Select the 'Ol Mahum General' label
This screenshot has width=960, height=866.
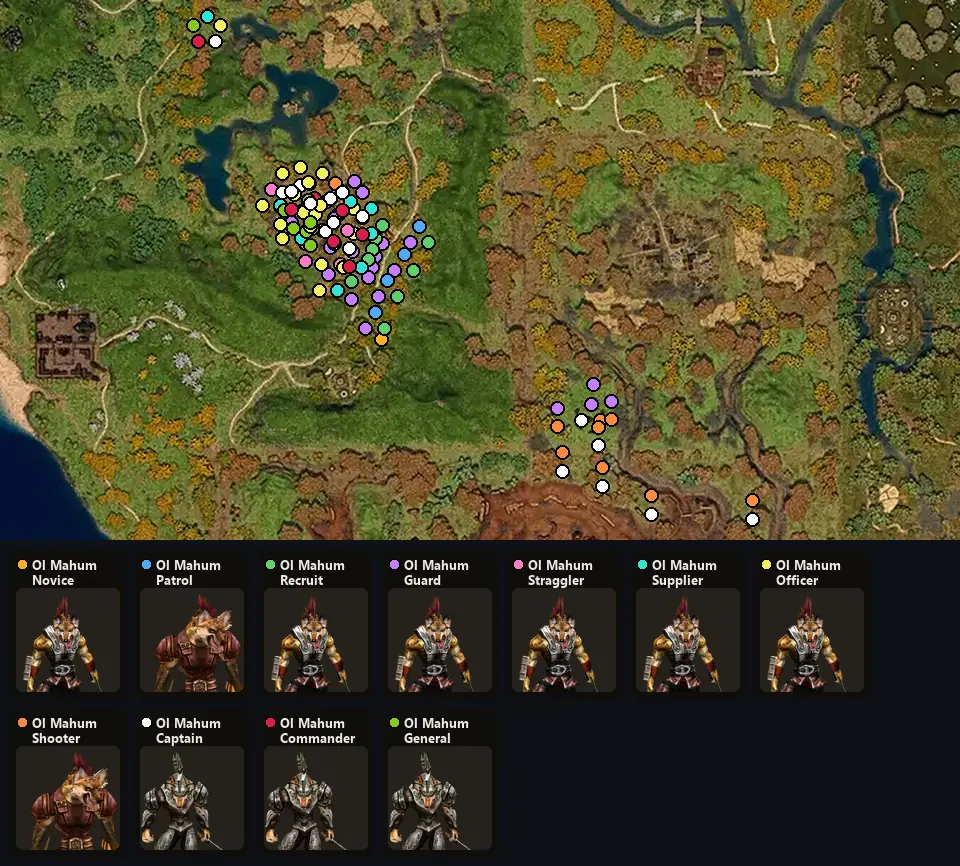pyautogui.click(x=436, y=731)
